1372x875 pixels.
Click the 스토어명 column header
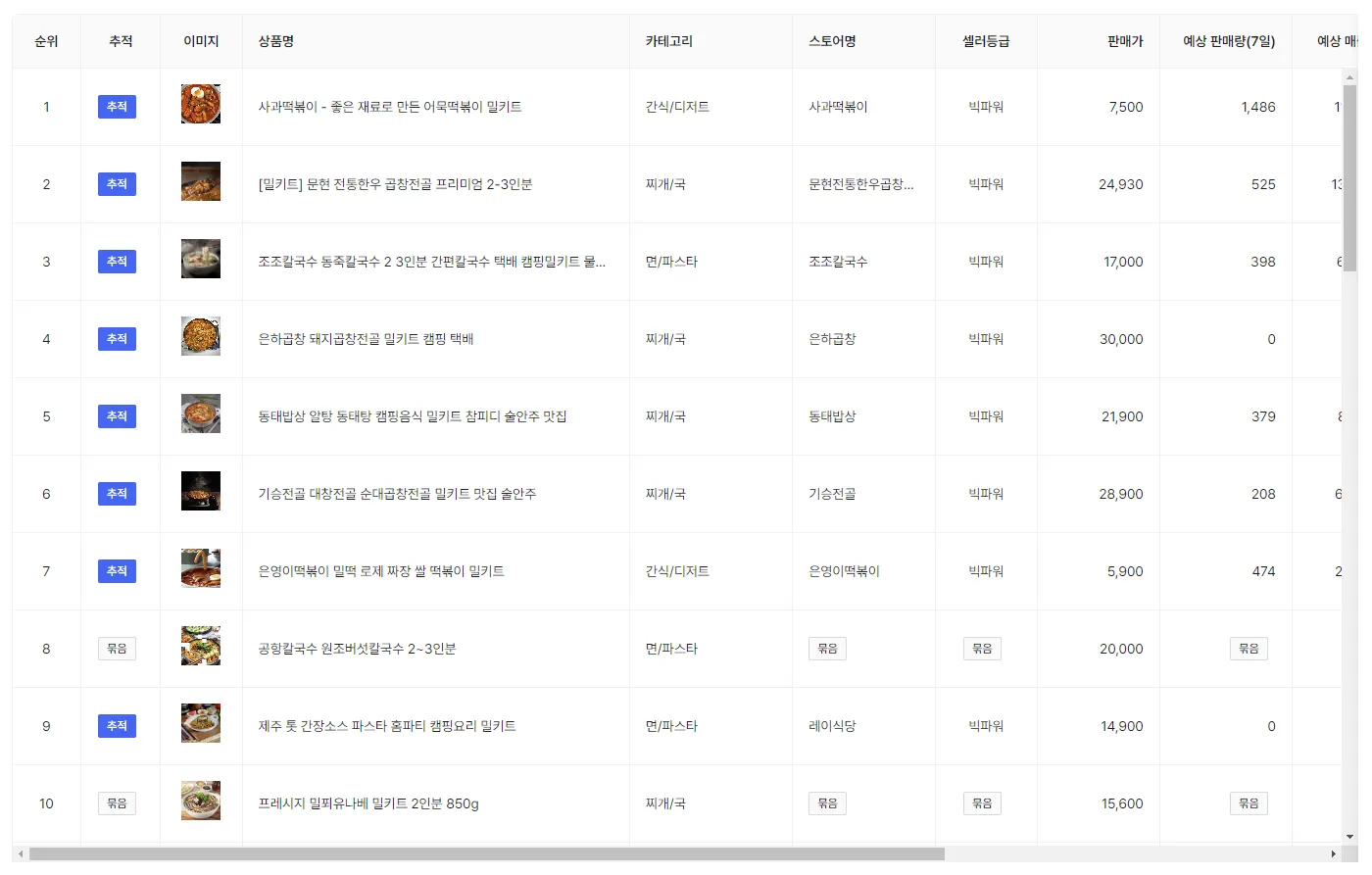click(832, 41)
